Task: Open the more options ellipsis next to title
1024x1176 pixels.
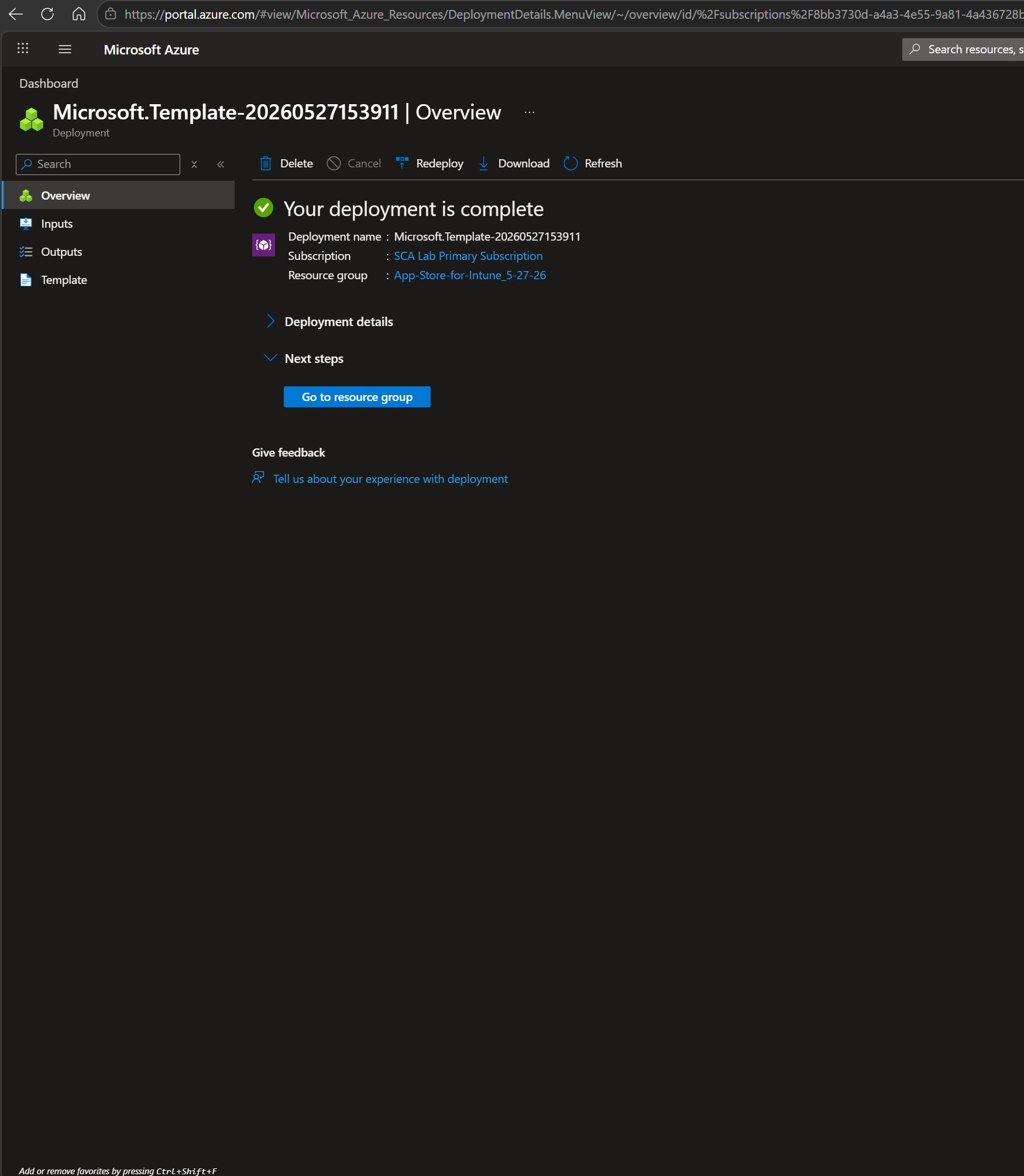Action: click(x=530, y=112)
